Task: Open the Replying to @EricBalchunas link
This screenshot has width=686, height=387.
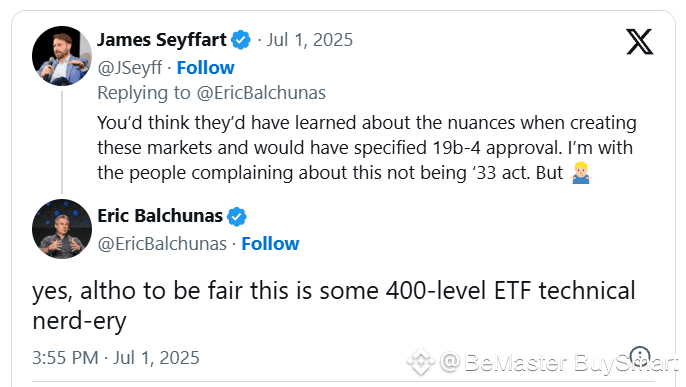Action: (x=211, y=93)
